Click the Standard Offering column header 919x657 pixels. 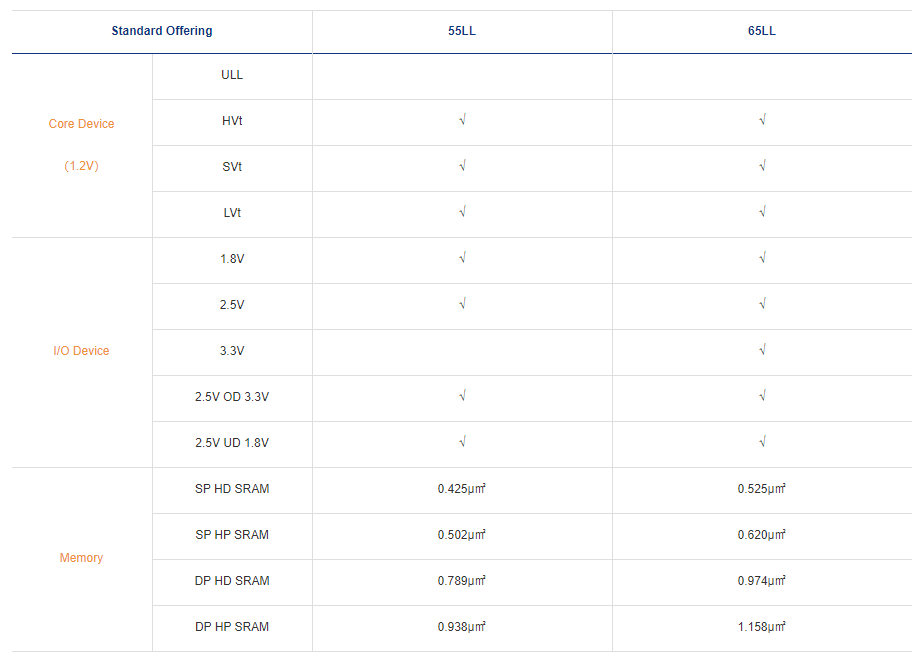[x=162, y=31]
